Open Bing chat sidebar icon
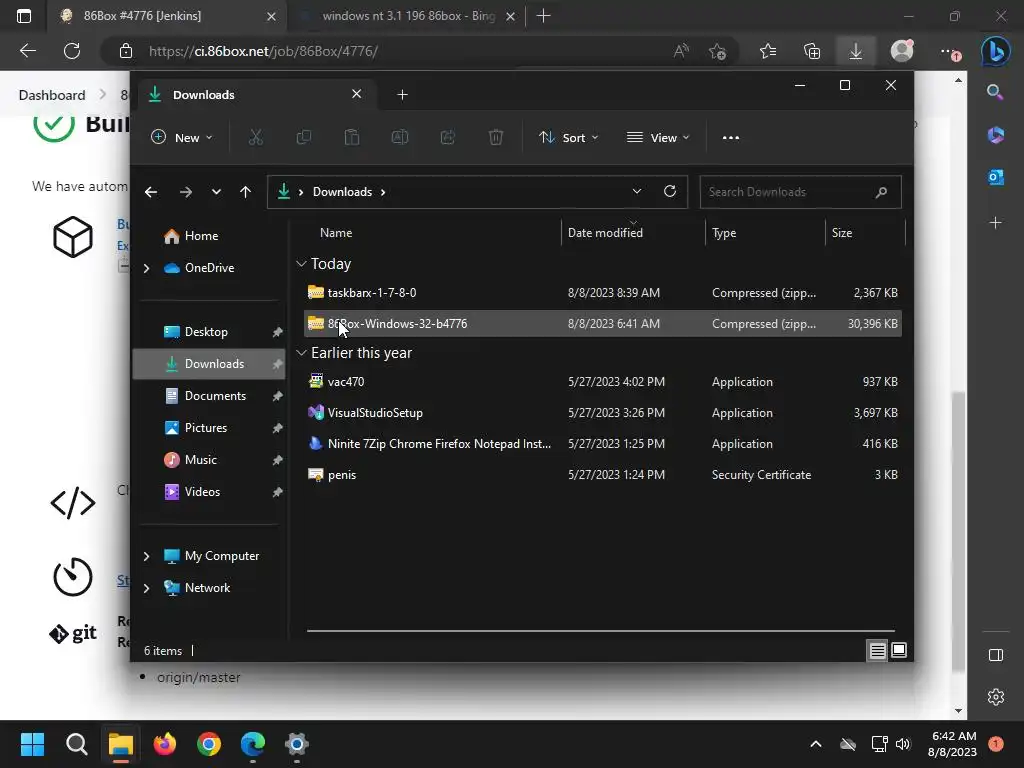Viewport: 1024px width, 768px height. pos(995,52)
